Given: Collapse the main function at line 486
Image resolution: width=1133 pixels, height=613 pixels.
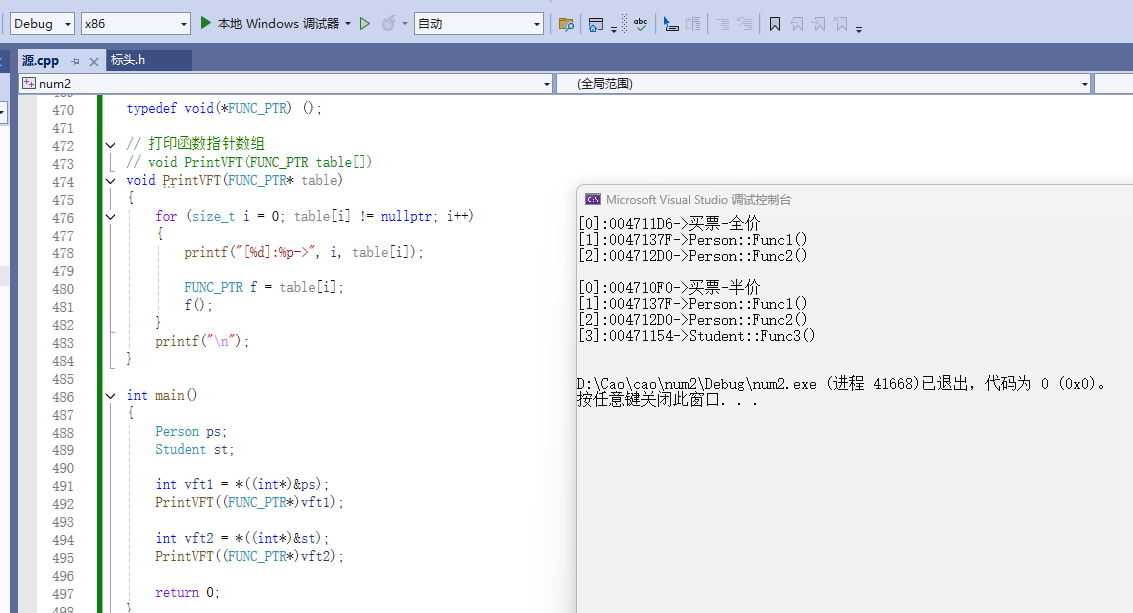Looking at the screenshot, I should [x=111, y=396].
